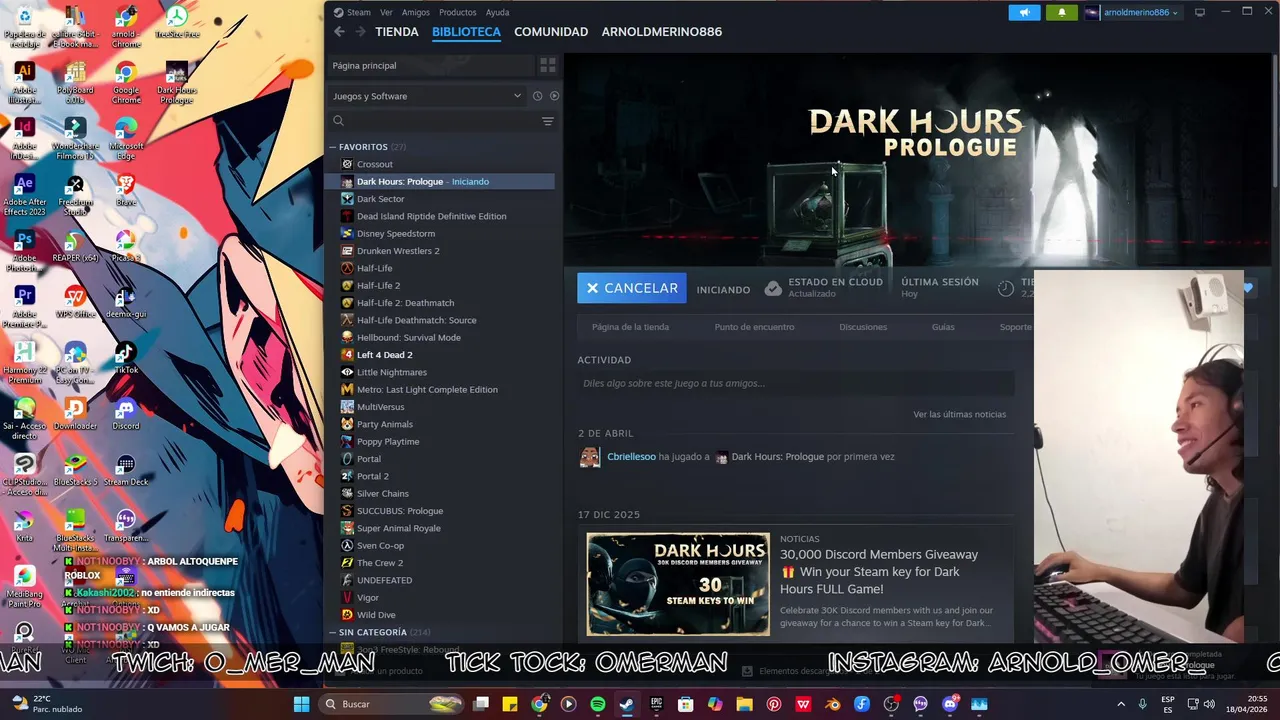Open Dark Hours Prologue desktop shortcut
Viewport: 1280px width, 720px height.
pos(177,83)
